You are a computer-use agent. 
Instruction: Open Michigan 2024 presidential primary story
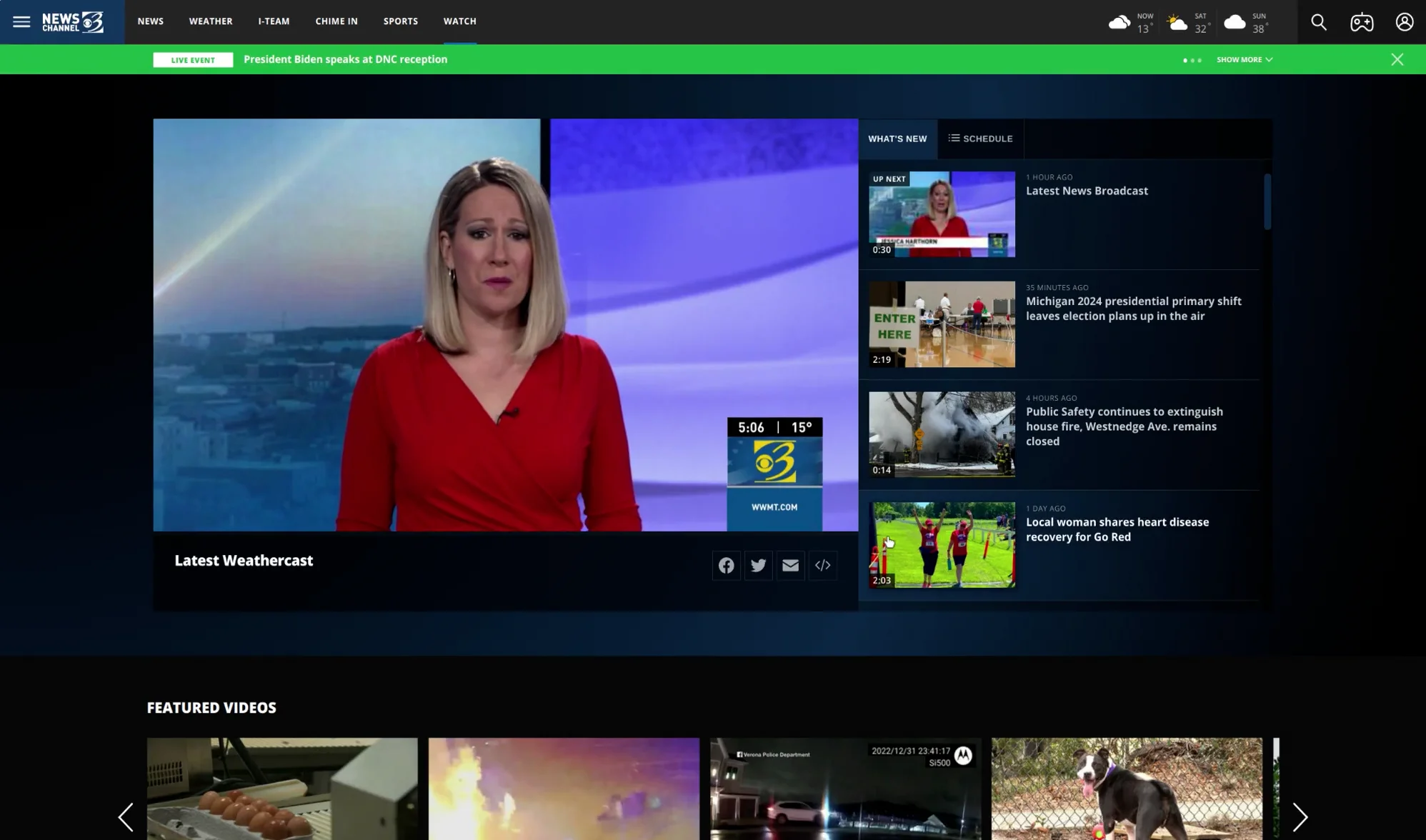pos(1133,309)
